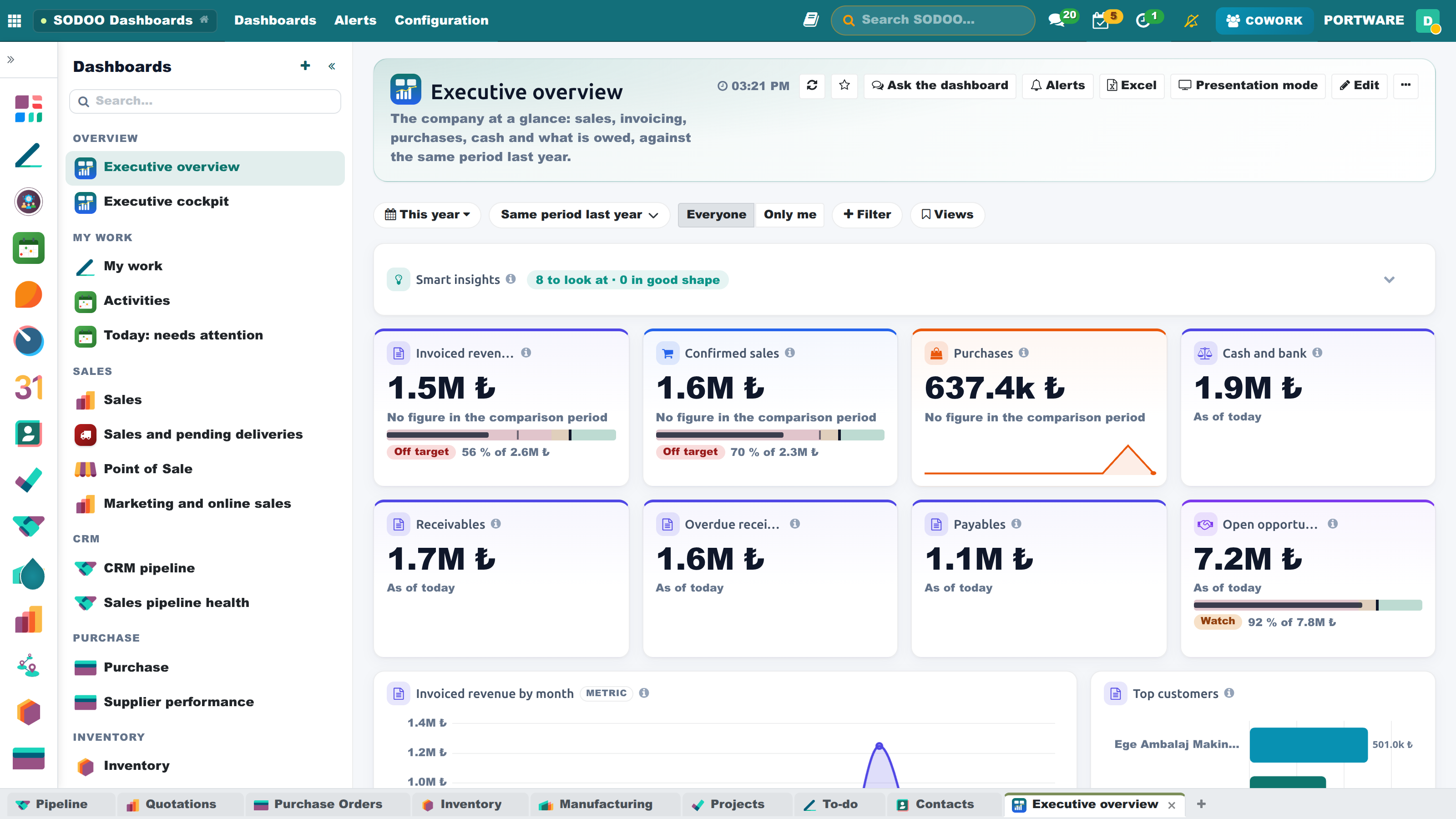Open the This year date dropdown
This screenshot has width=1456, height=819.
click(427, 215)
